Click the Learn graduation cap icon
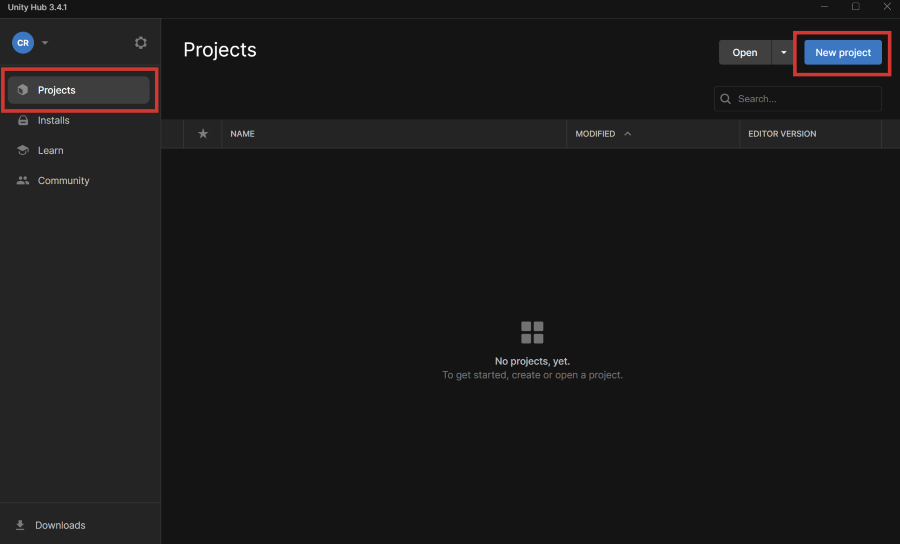Viewport: 900px width, 544px height. point(23,150)
